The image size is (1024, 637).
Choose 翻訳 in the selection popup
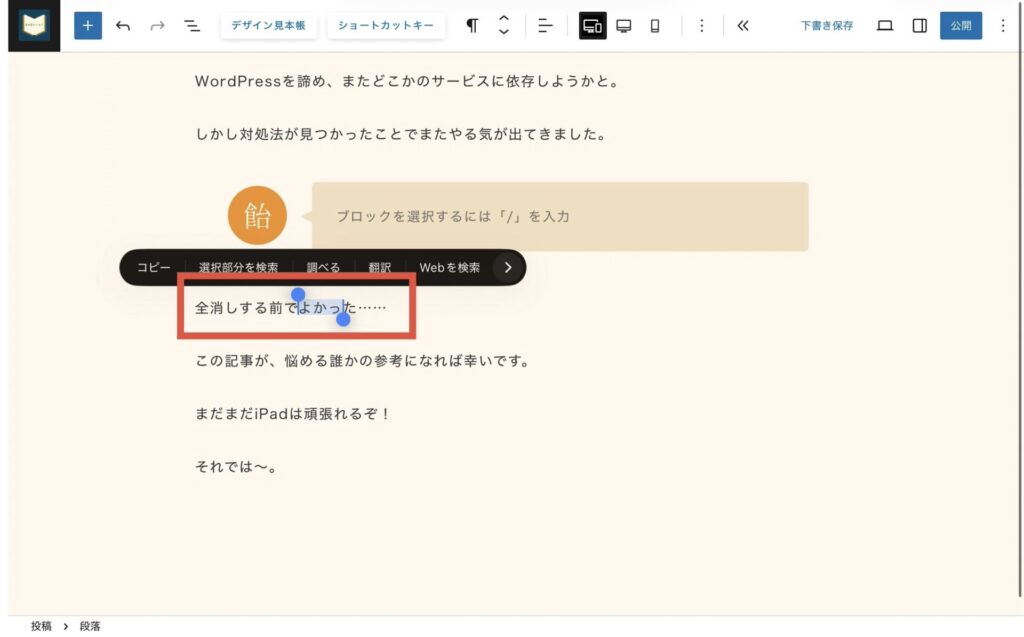379,268
